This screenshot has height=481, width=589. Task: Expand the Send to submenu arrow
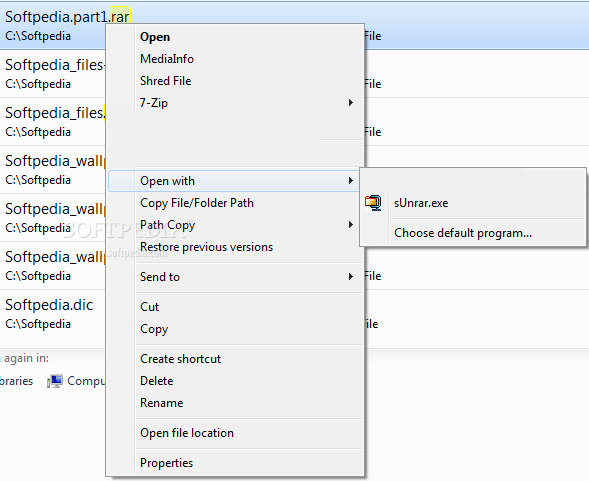[350, 277]
